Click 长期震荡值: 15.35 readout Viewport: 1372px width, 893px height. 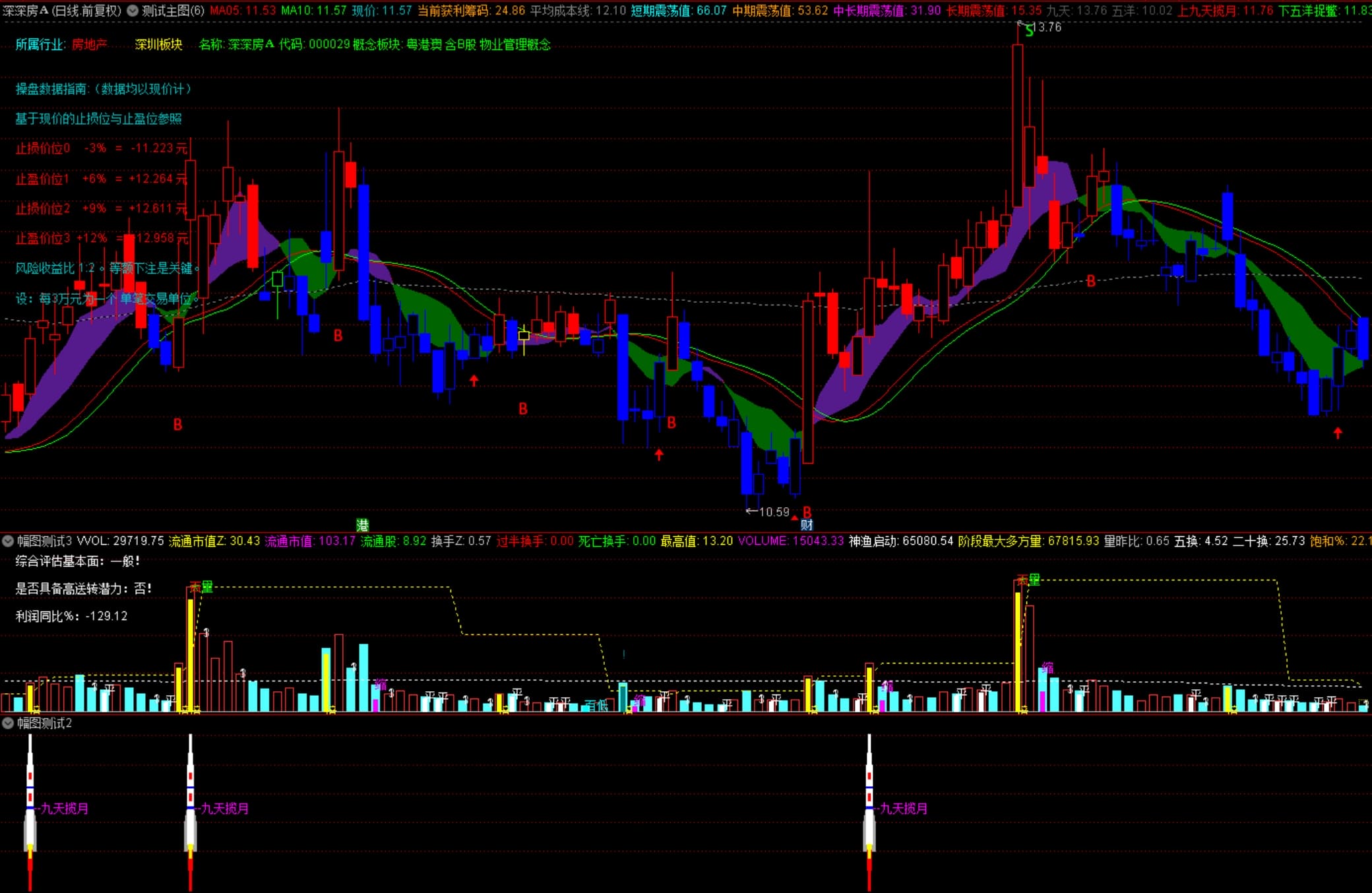[x=993, y=11]
